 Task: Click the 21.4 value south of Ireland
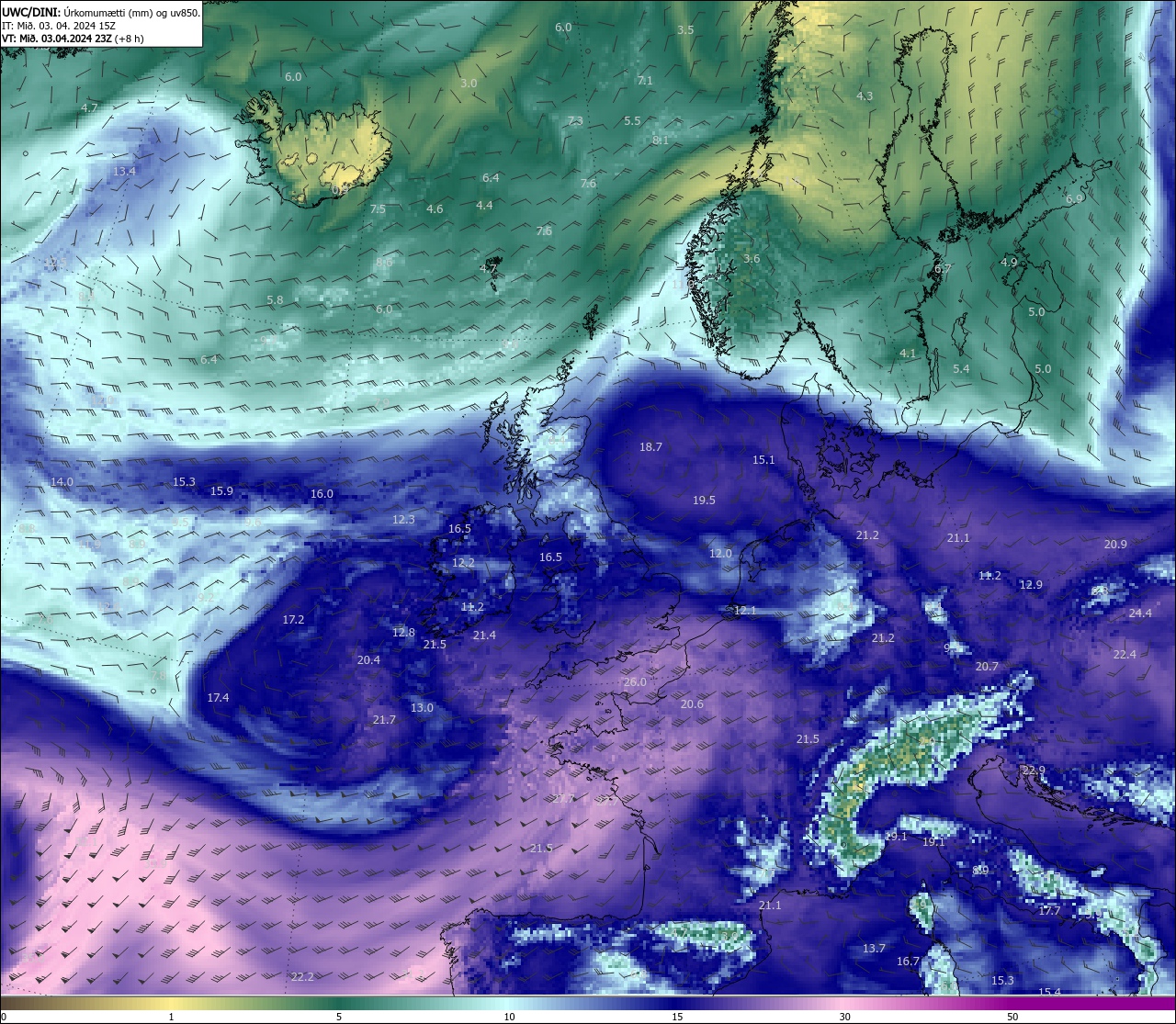pyautogui.click(x=484, y=636)
